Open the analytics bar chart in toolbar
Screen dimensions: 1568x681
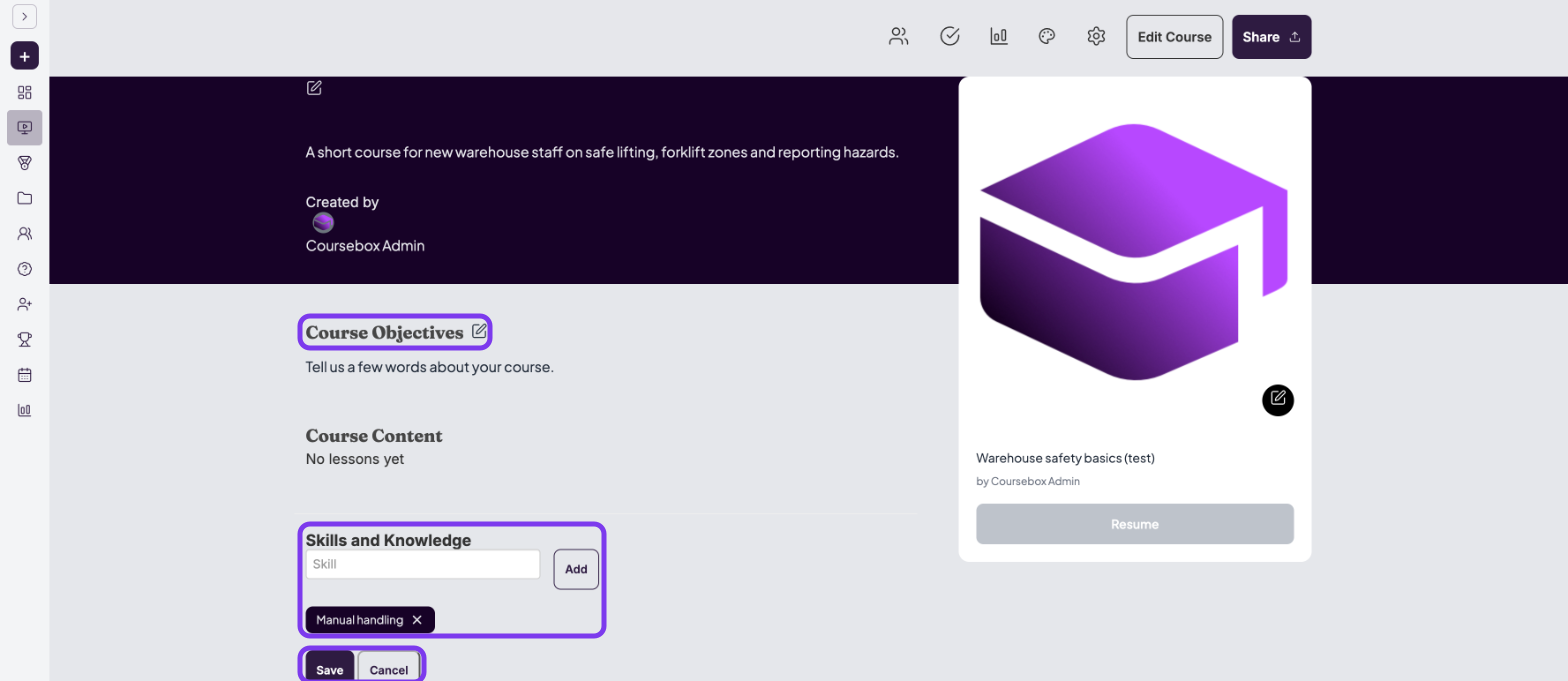click(x=999, y=37)
